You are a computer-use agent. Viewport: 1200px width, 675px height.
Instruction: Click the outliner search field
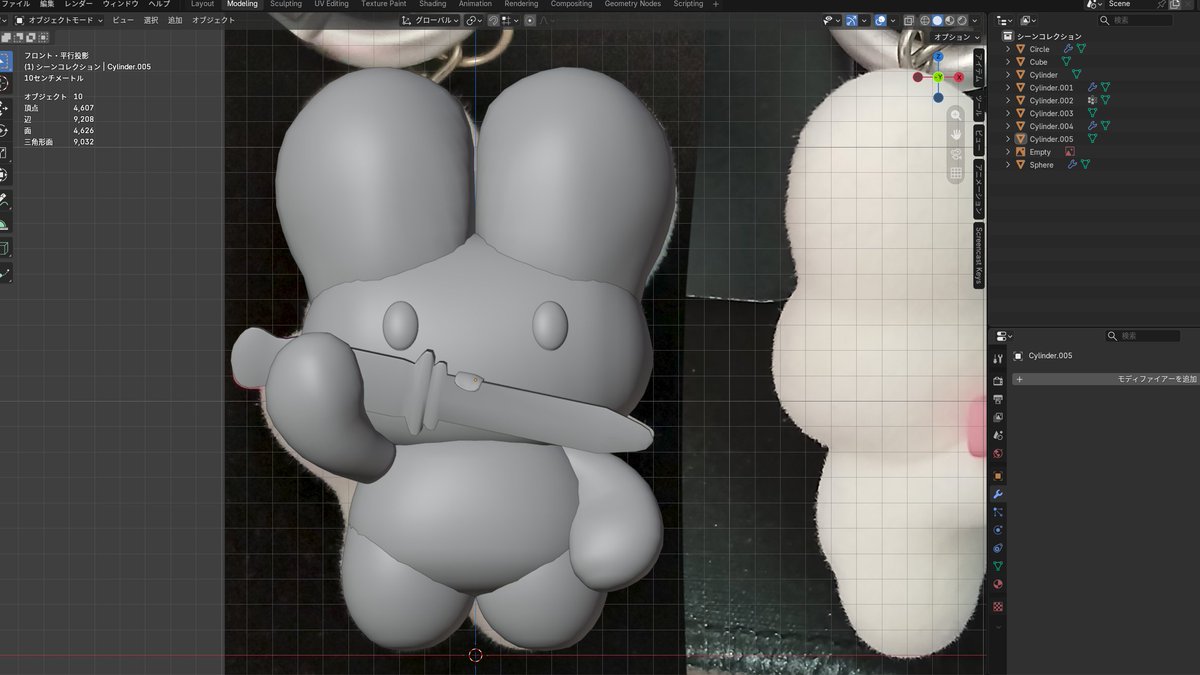pos(1135,20)
